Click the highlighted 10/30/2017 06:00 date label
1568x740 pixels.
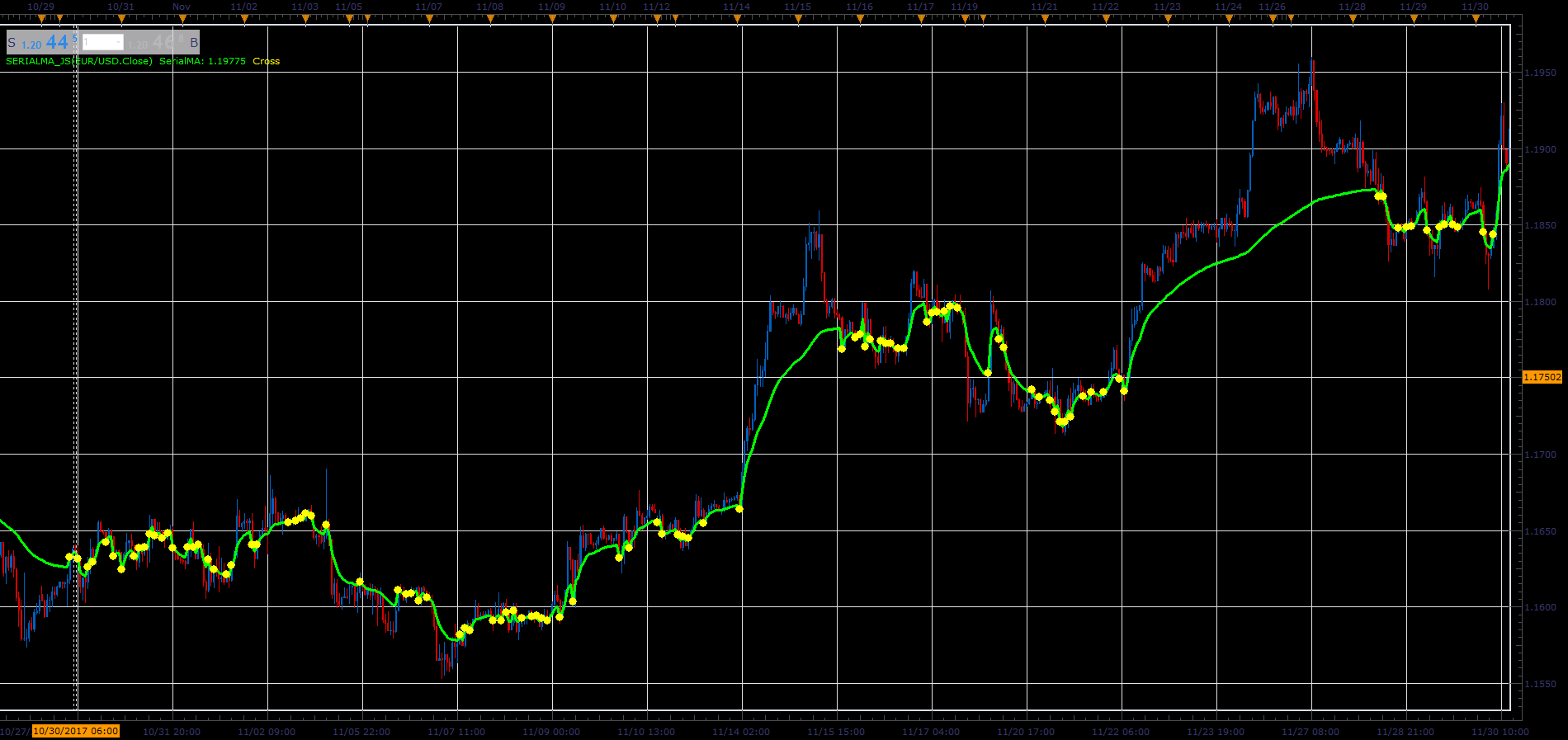coord(76,731)
